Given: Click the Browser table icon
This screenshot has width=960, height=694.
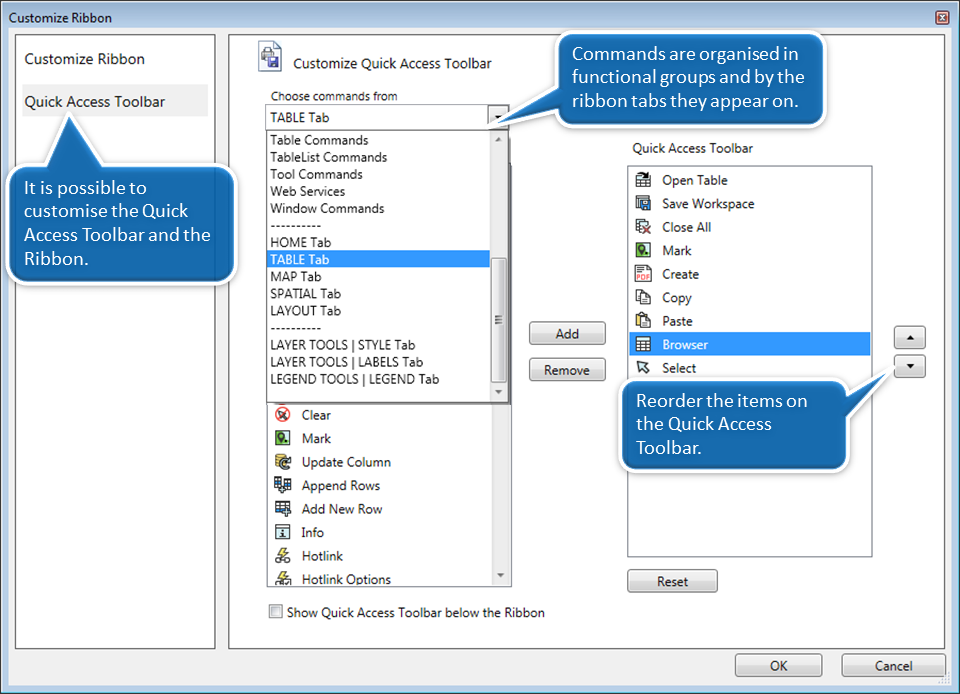Looking at the screenshot, I should point(643,344).
